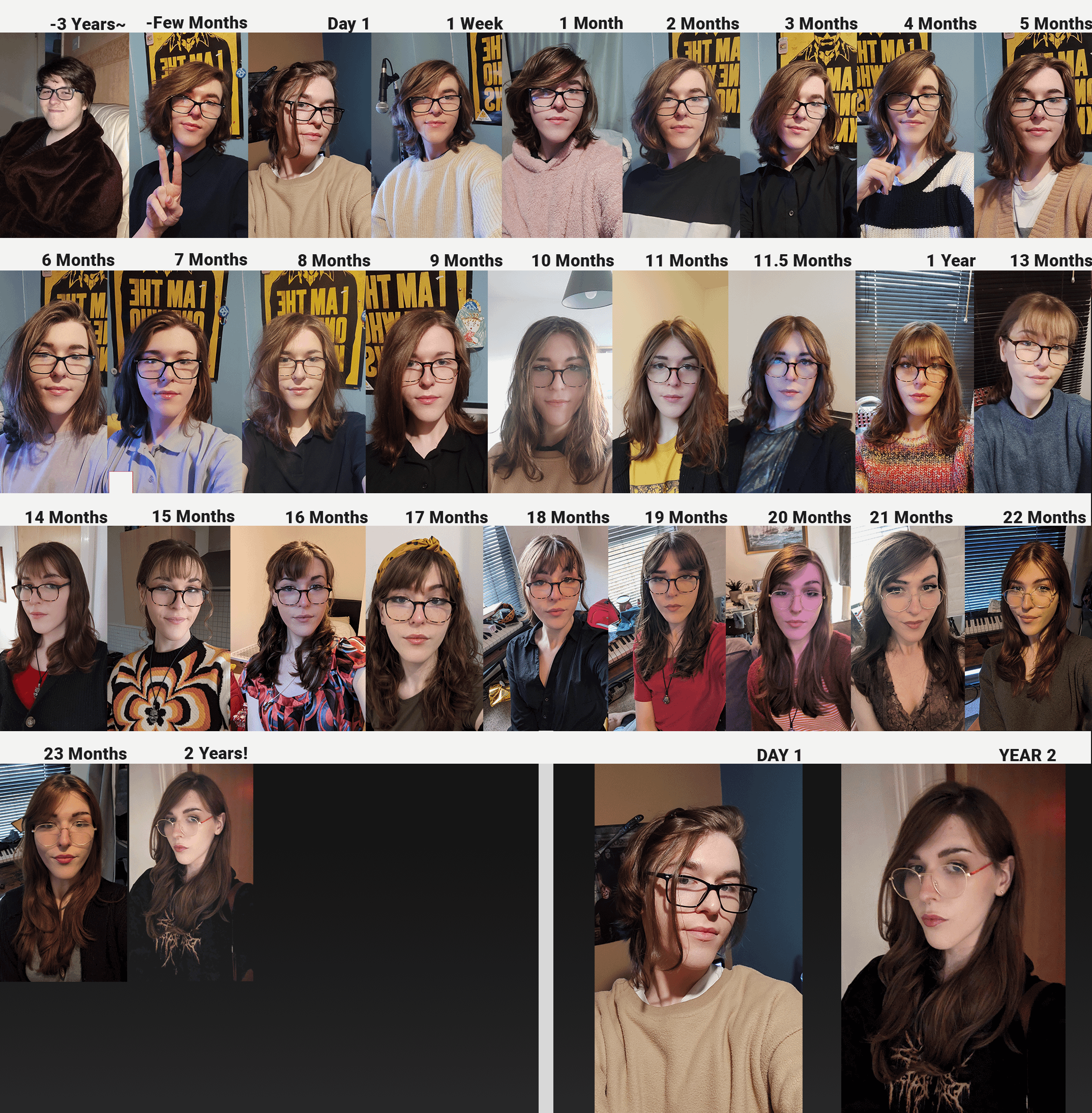The width and height of the screenshot is (1092, 1113).
Task: Open the photo labeled -3 Years~
Action: [x=64, y=135]
